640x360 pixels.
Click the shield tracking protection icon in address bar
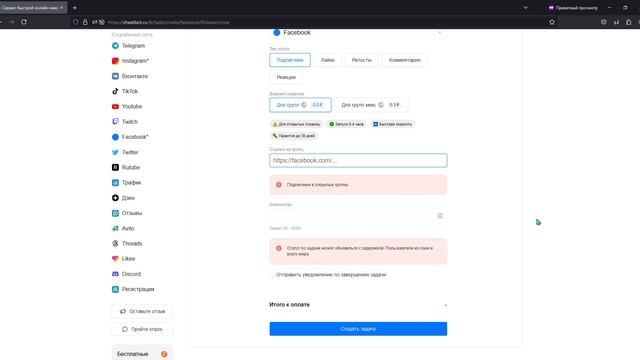coord(76,22)
